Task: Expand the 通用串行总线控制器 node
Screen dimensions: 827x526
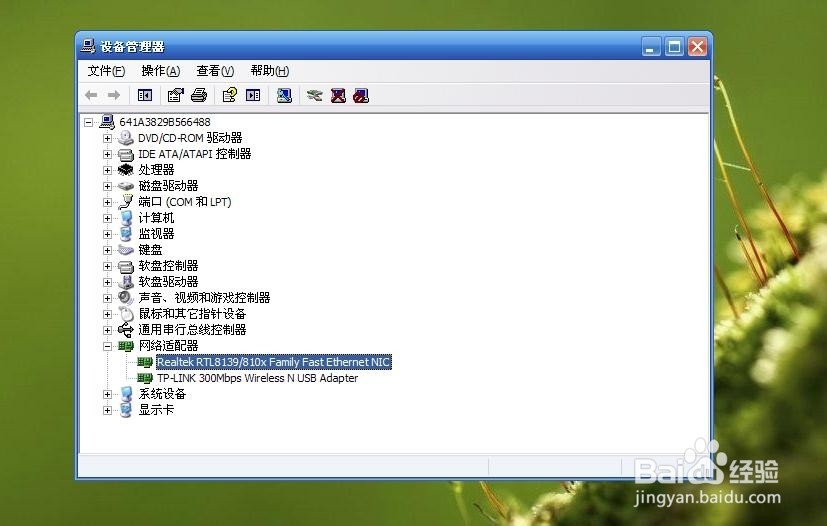Action: coord(107,330)
